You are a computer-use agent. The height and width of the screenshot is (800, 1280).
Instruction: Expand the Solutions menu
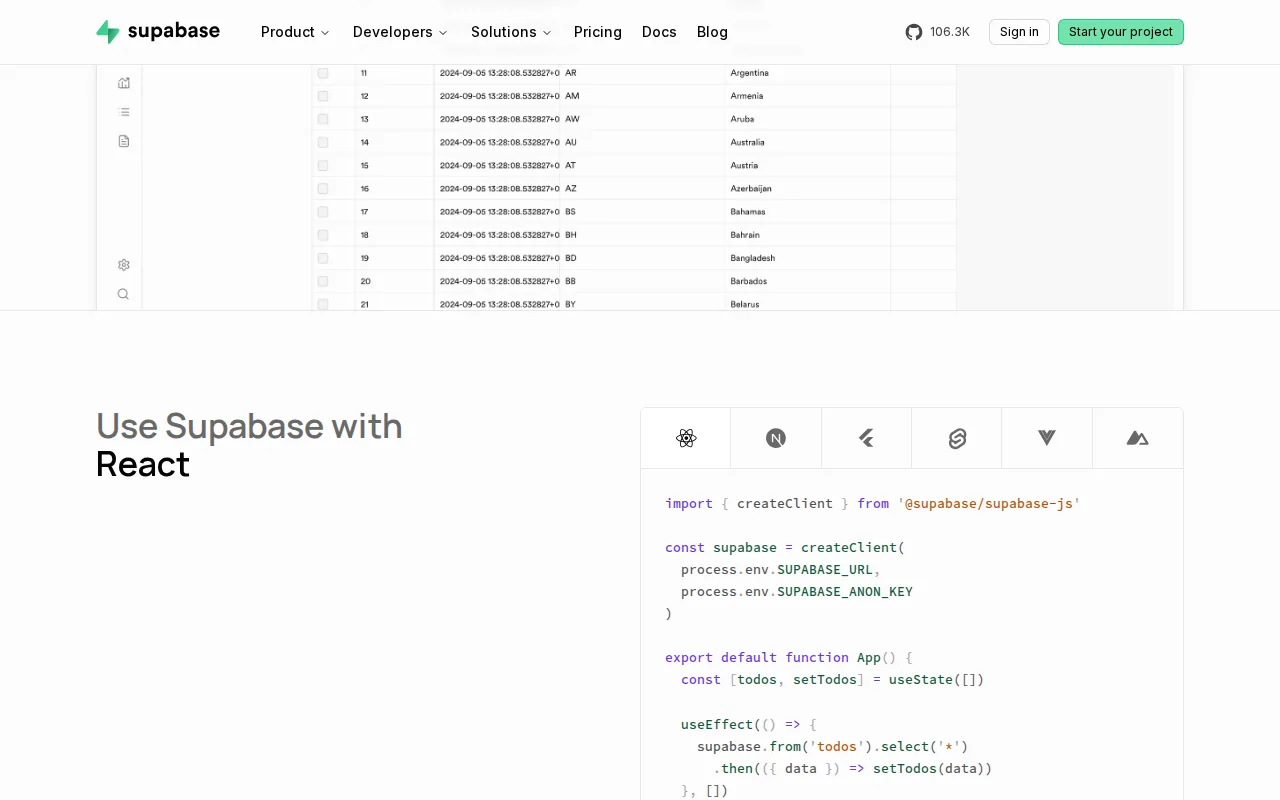click(x=511, y=32)
